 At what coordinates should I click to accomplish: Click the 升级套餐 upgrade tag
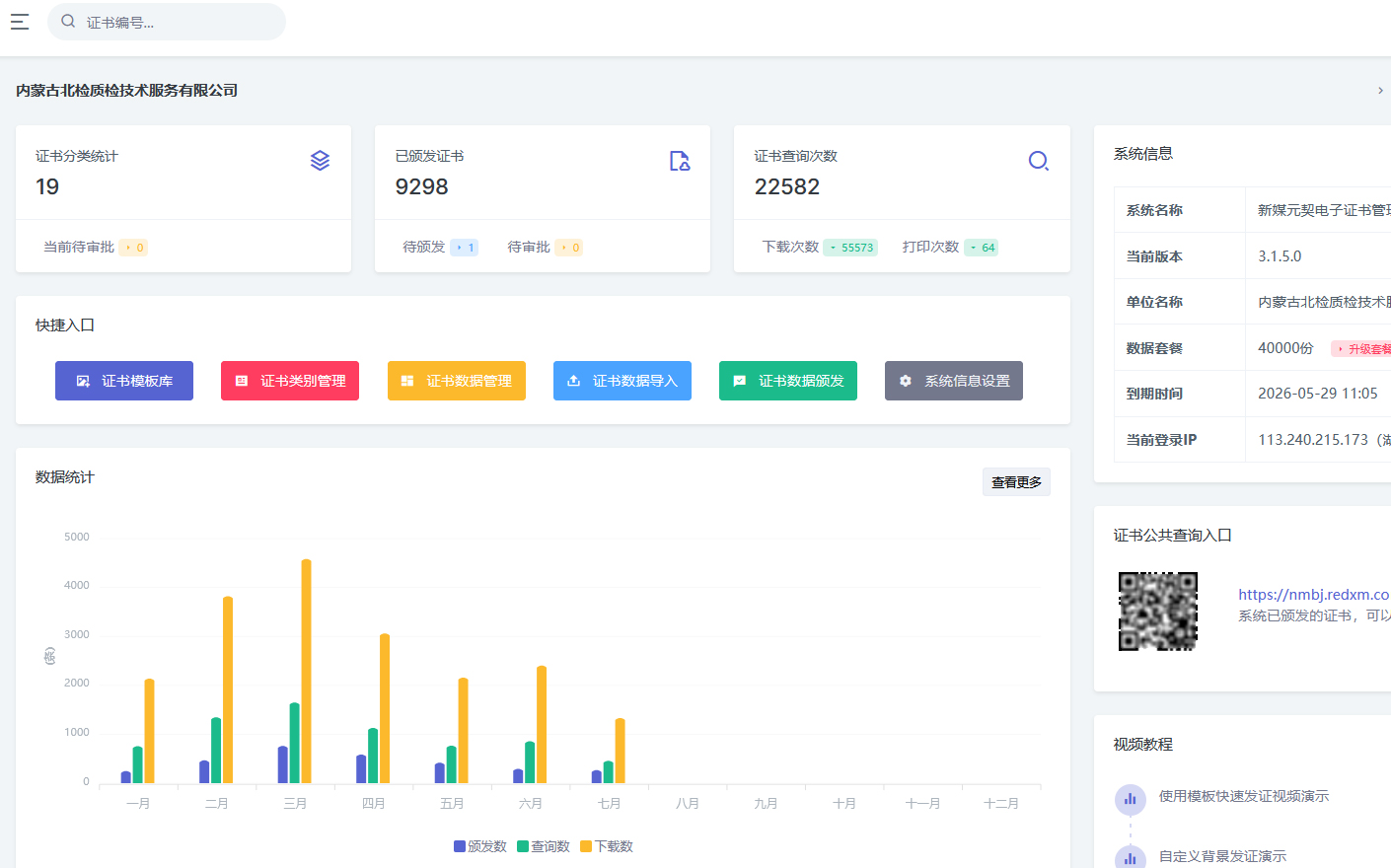(1363, 349)
